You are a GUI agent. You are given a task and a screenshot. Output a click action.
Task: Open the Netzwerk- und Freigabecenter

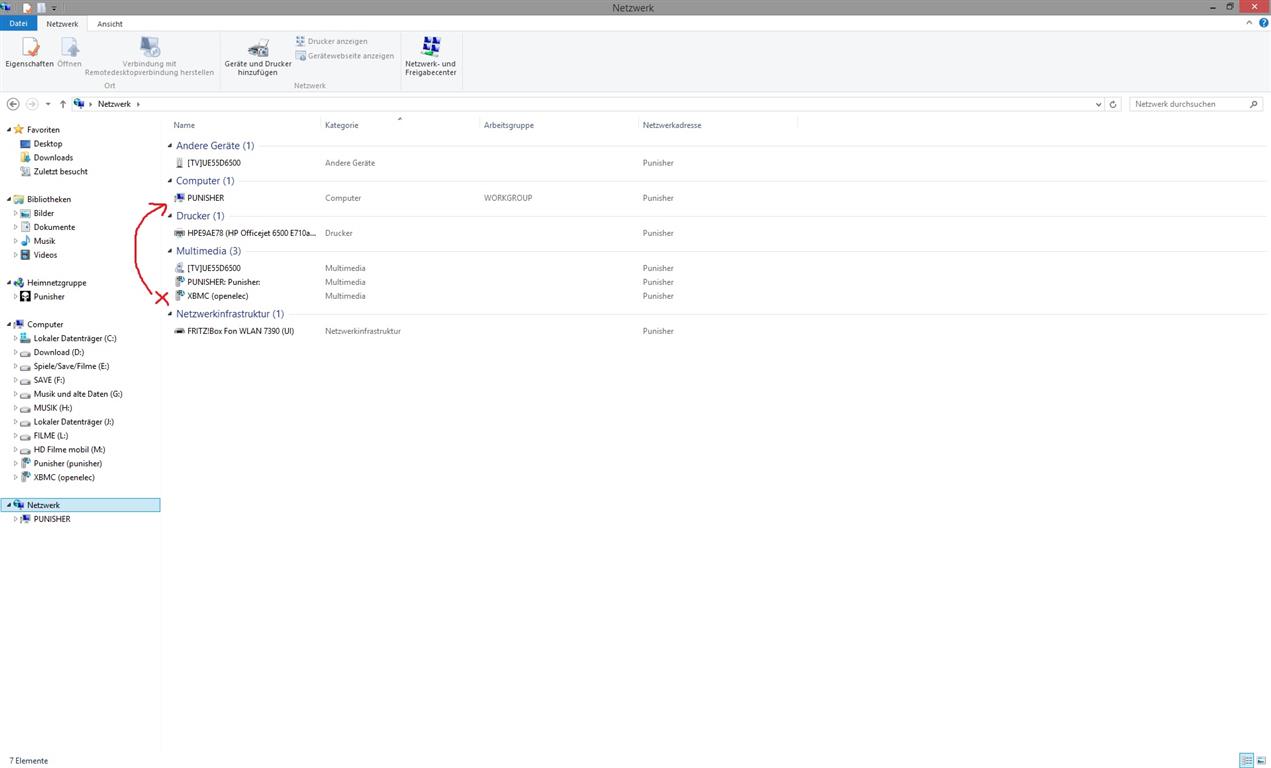[x=431, y=57]
